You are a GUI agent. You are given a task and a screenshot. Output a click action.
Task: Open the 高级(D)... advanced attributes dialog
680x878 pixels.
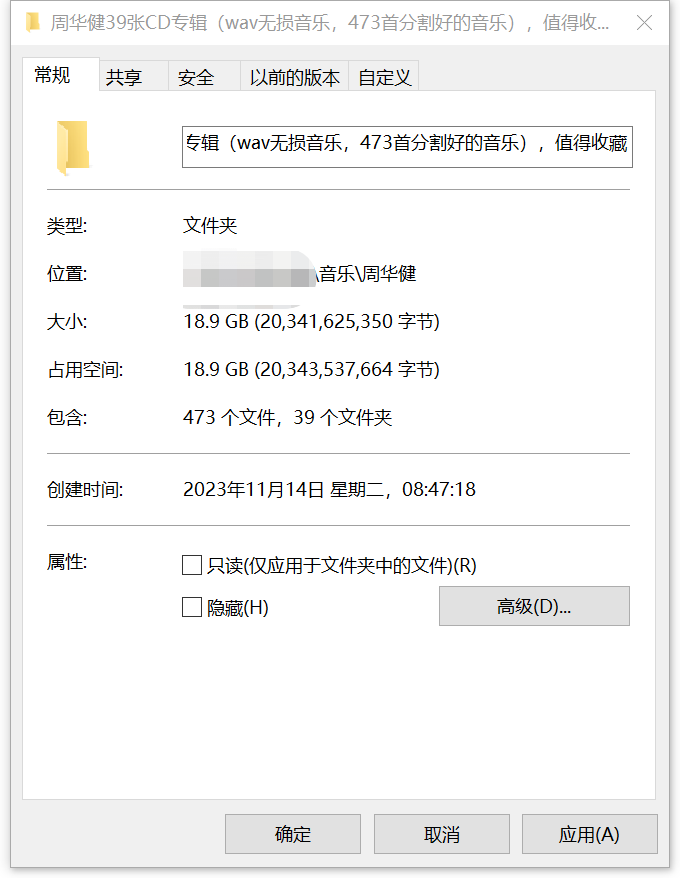point(534,606)
